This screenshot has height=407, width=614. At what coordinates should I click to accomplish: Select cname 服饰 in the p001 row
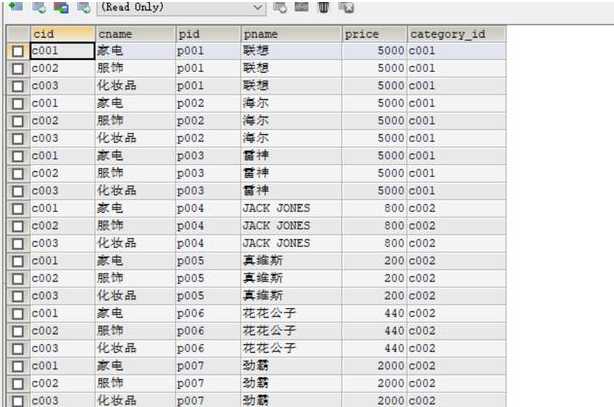[135, 68]
